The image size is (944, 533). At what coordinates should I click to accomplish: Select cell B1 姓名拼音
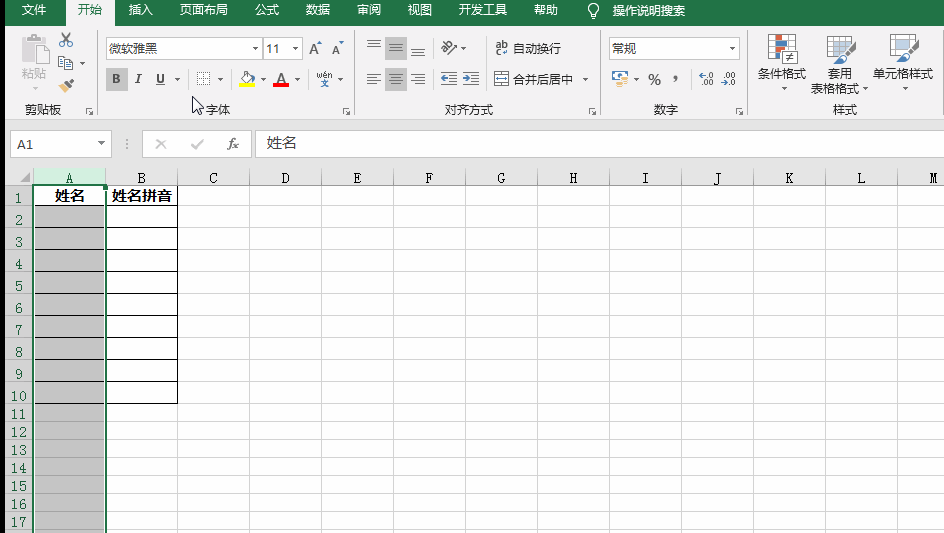[x=141, y=196]
